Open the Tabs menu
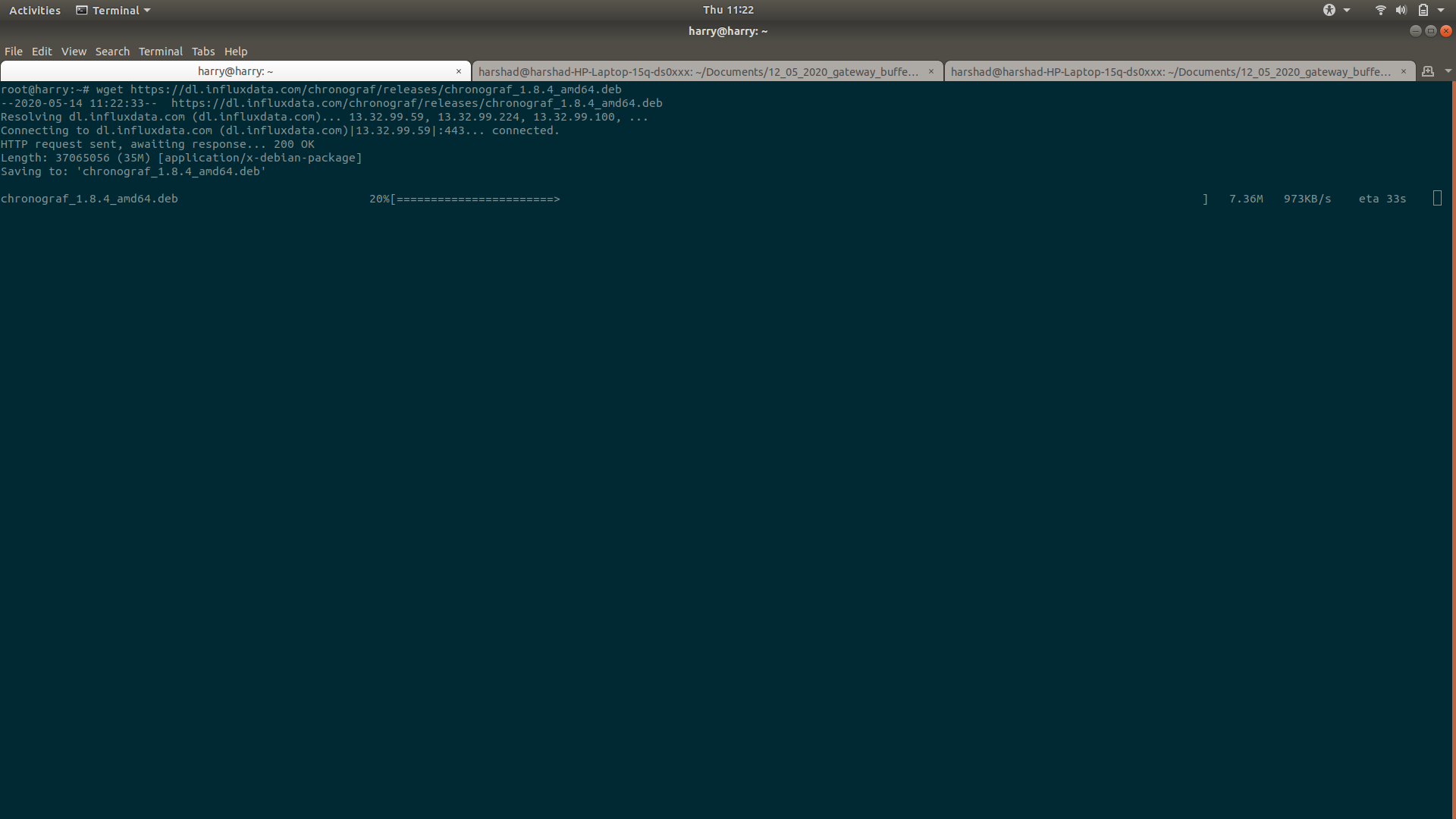 pos(202,52)
